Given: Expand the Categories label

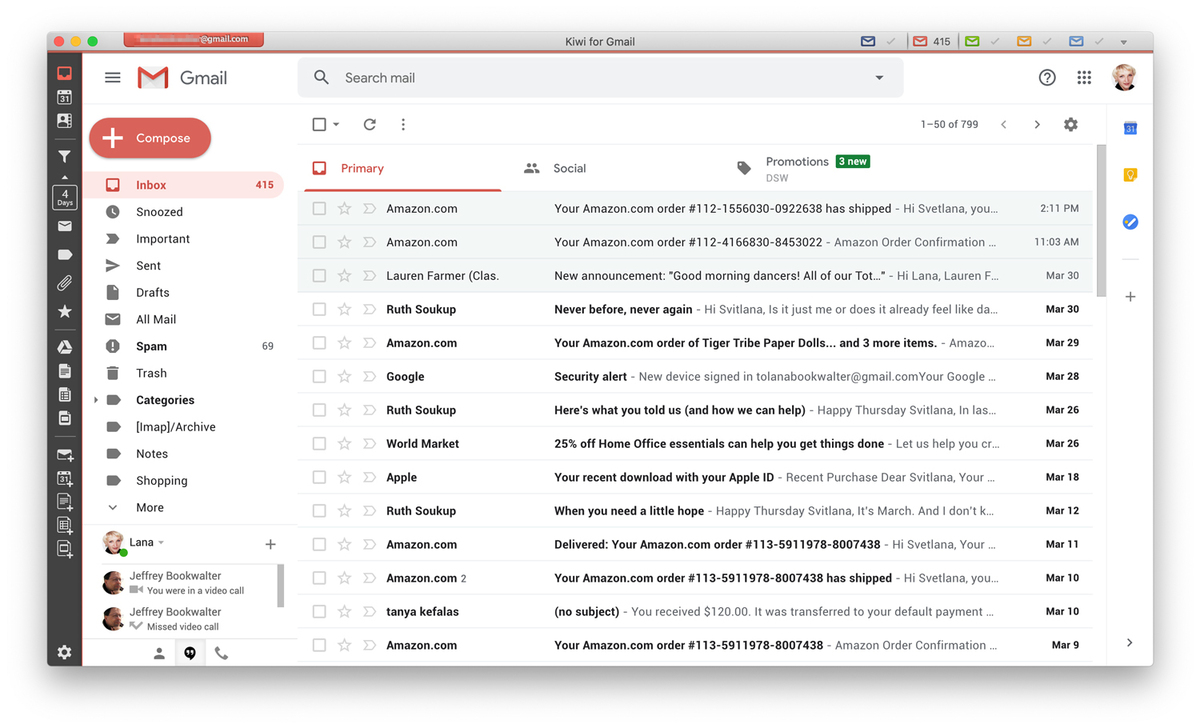Looking at the screenshot, I should (x=96, y=400).
